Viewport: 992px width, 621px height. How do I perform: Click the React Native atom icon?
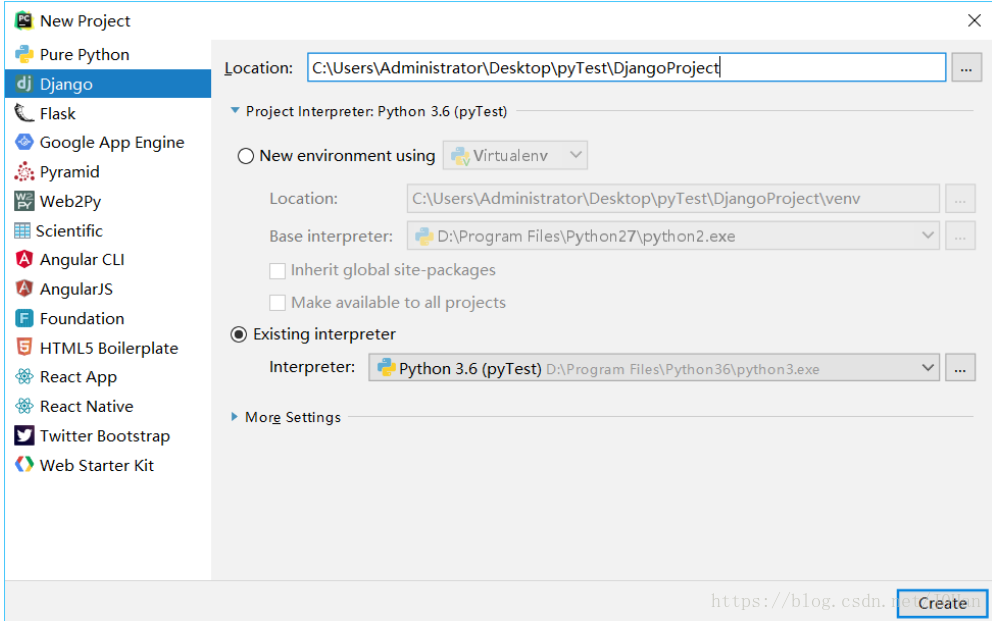click(24, 406)
